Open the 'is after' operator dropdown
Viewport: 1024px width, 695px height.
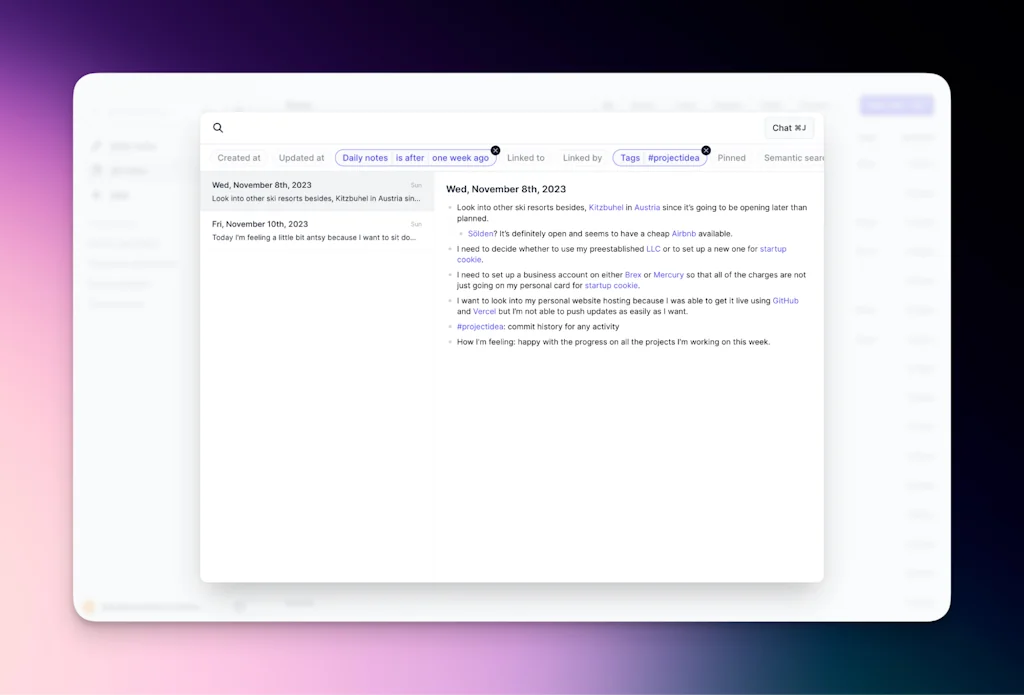[411, 157]
